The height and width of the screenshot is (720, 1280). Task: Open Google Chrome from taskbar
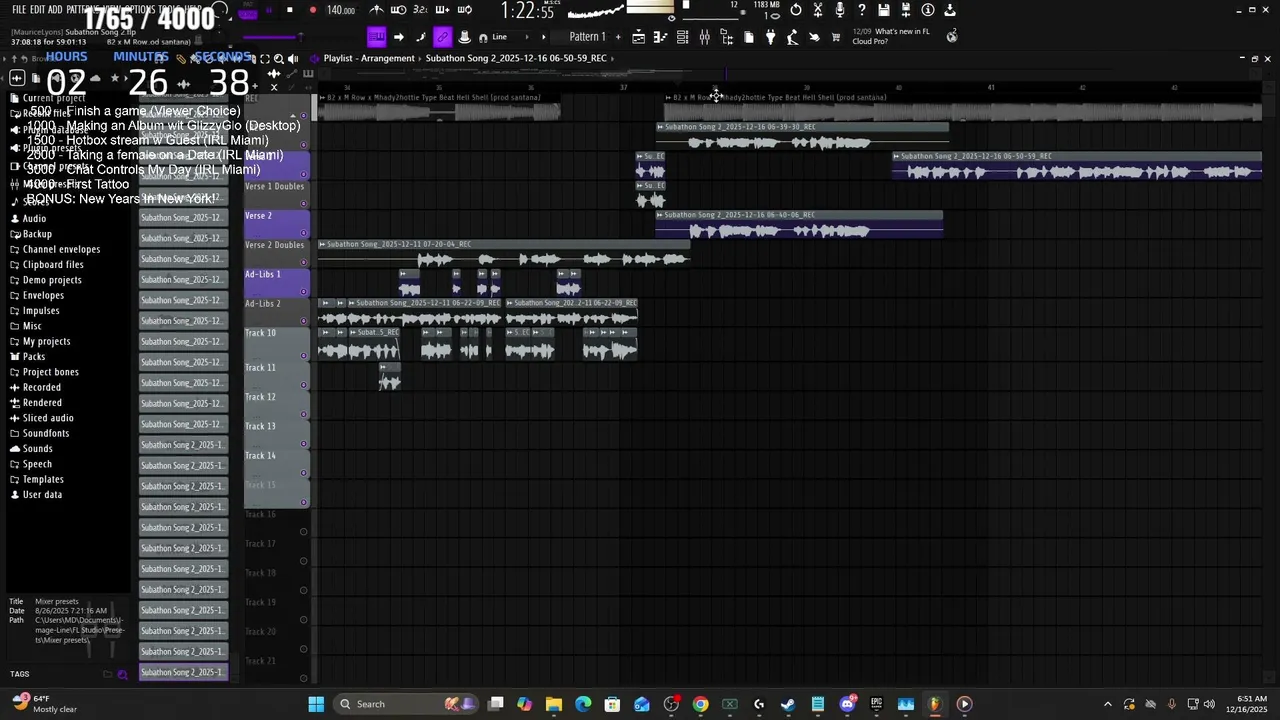pyautogui.click(x=700, y=704)
